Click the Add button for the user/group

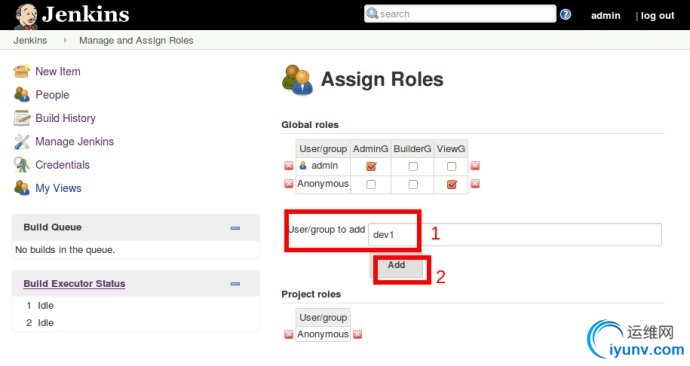pyautogui.click(x=398, y=267)
